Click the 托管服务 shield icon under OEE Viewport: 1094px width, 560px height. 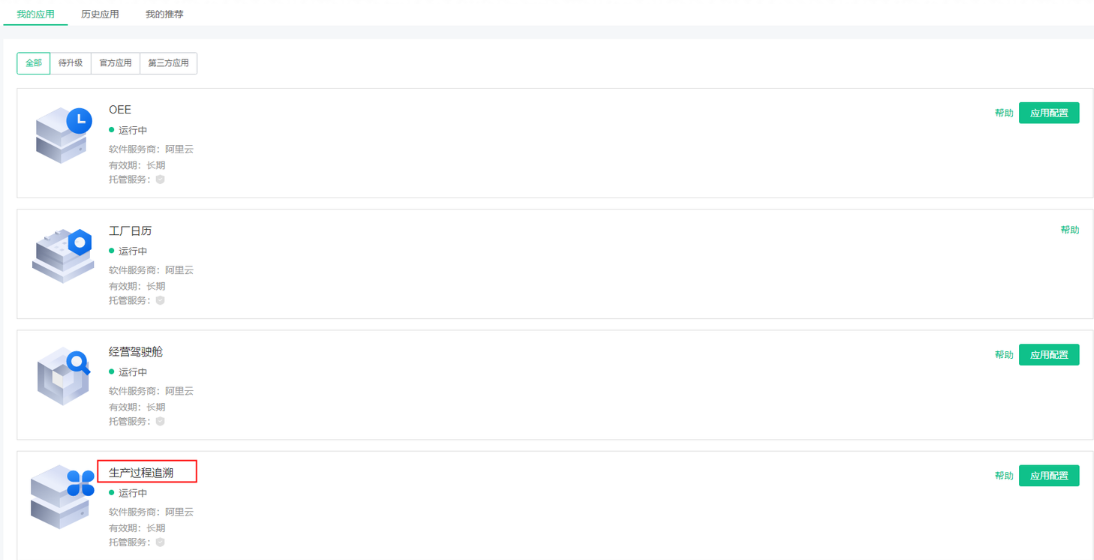160,180
